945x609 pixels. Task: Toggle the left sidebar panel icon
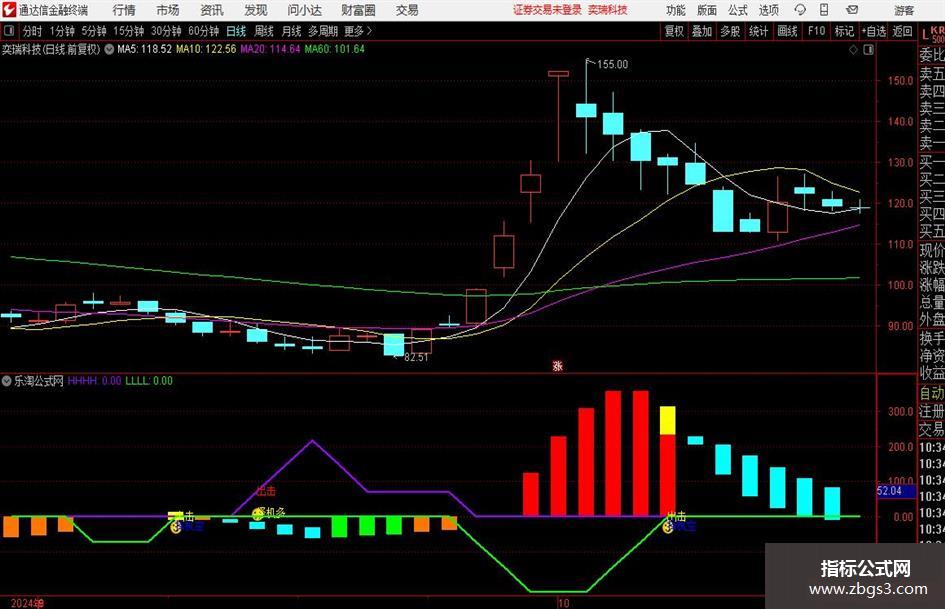click(x=8, y=31)
